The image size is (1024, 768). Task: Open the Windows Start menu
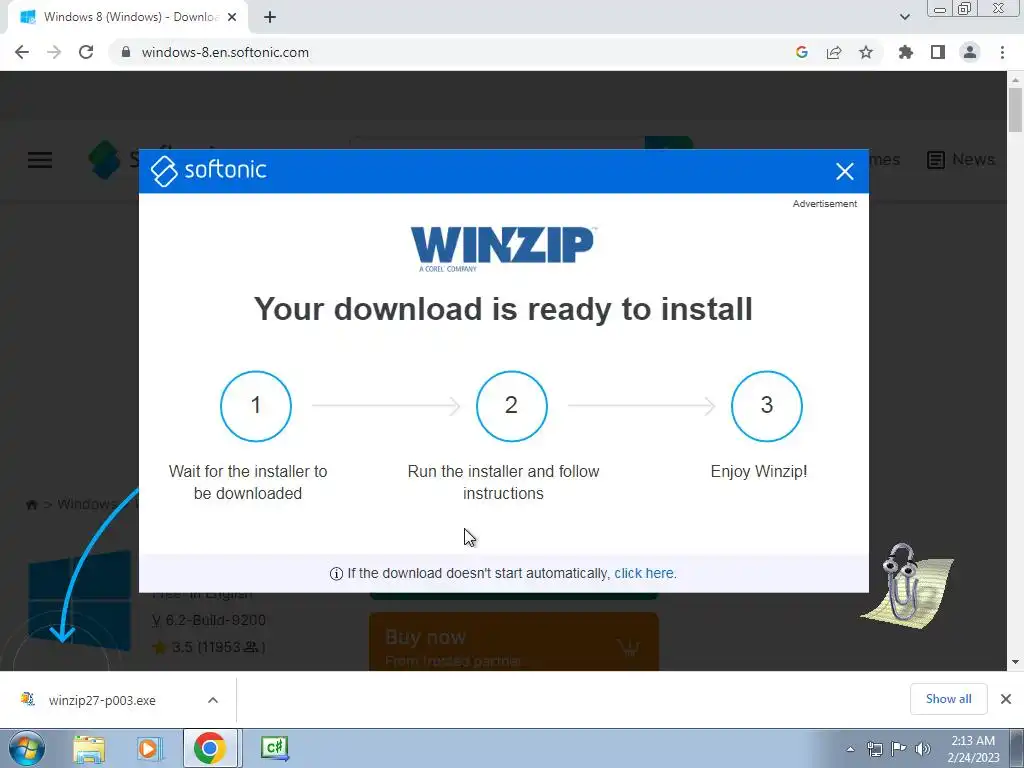26,748
